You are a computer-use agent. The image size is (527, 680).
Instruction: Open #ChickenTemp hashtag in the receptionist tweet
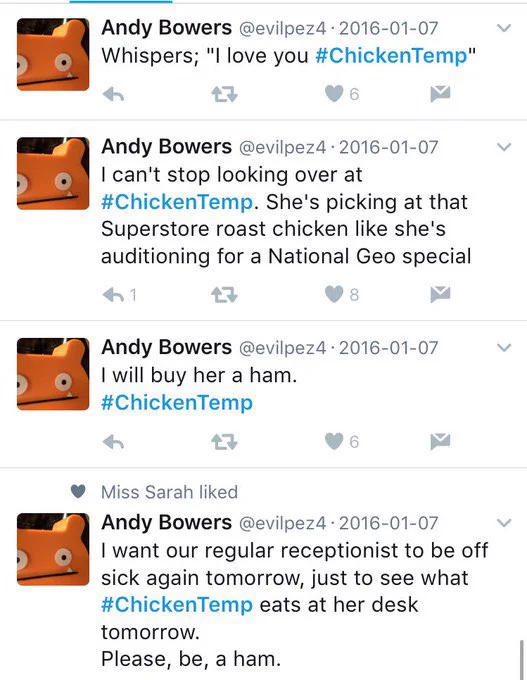pos(177,605)
